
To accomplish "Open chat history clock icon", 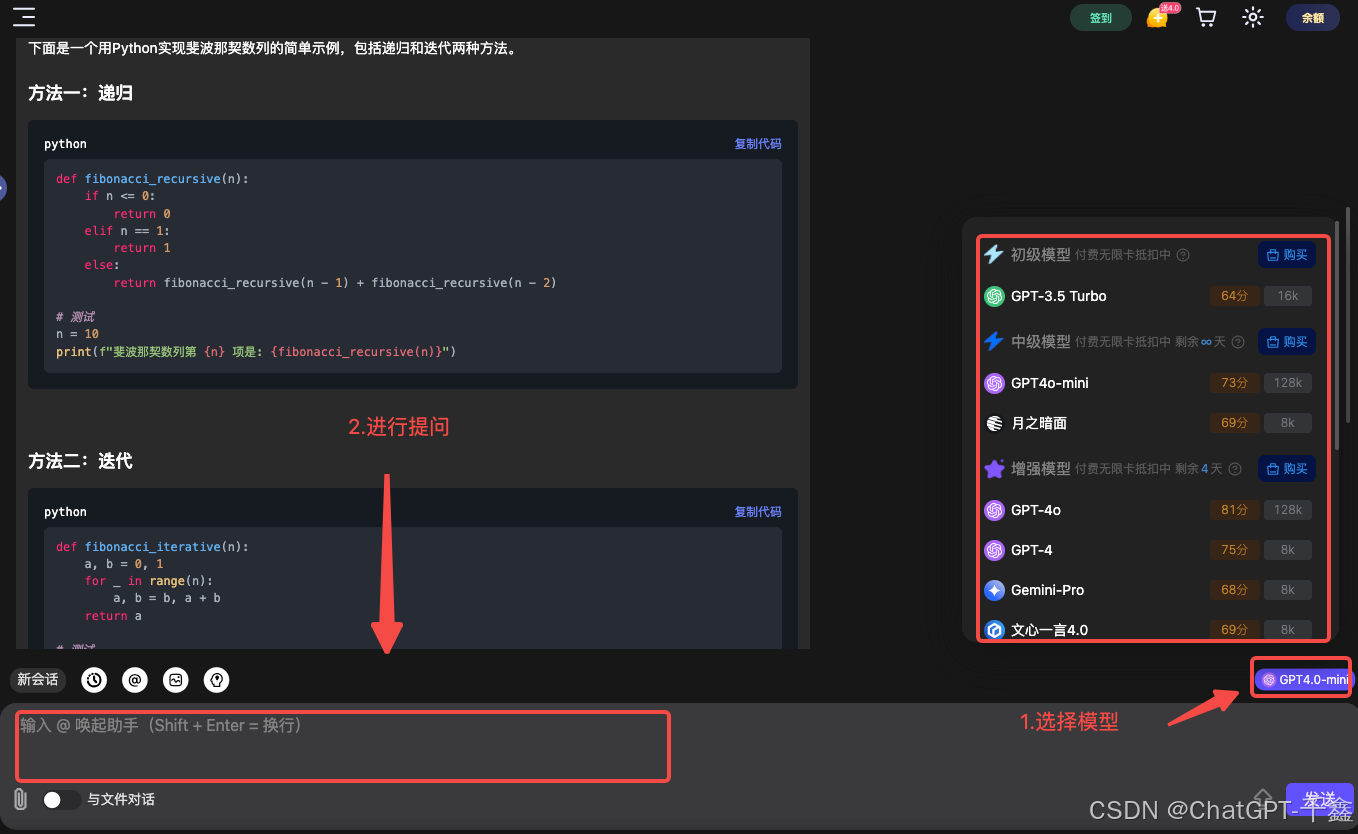I will pos(94,680).
